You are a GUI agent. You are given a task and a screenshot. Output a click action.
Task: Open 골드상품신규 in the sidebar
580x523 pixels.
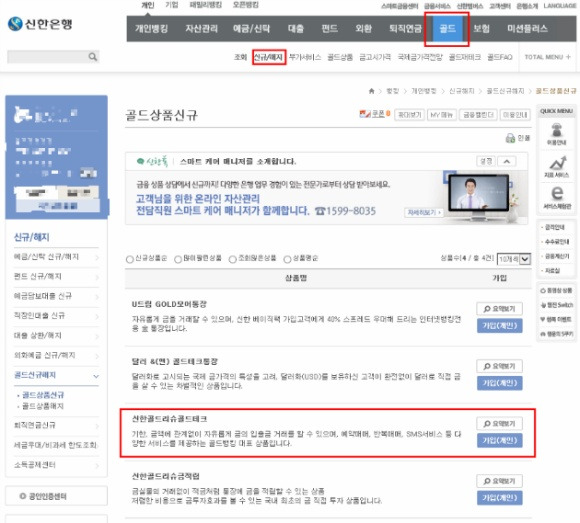(43, 395)
